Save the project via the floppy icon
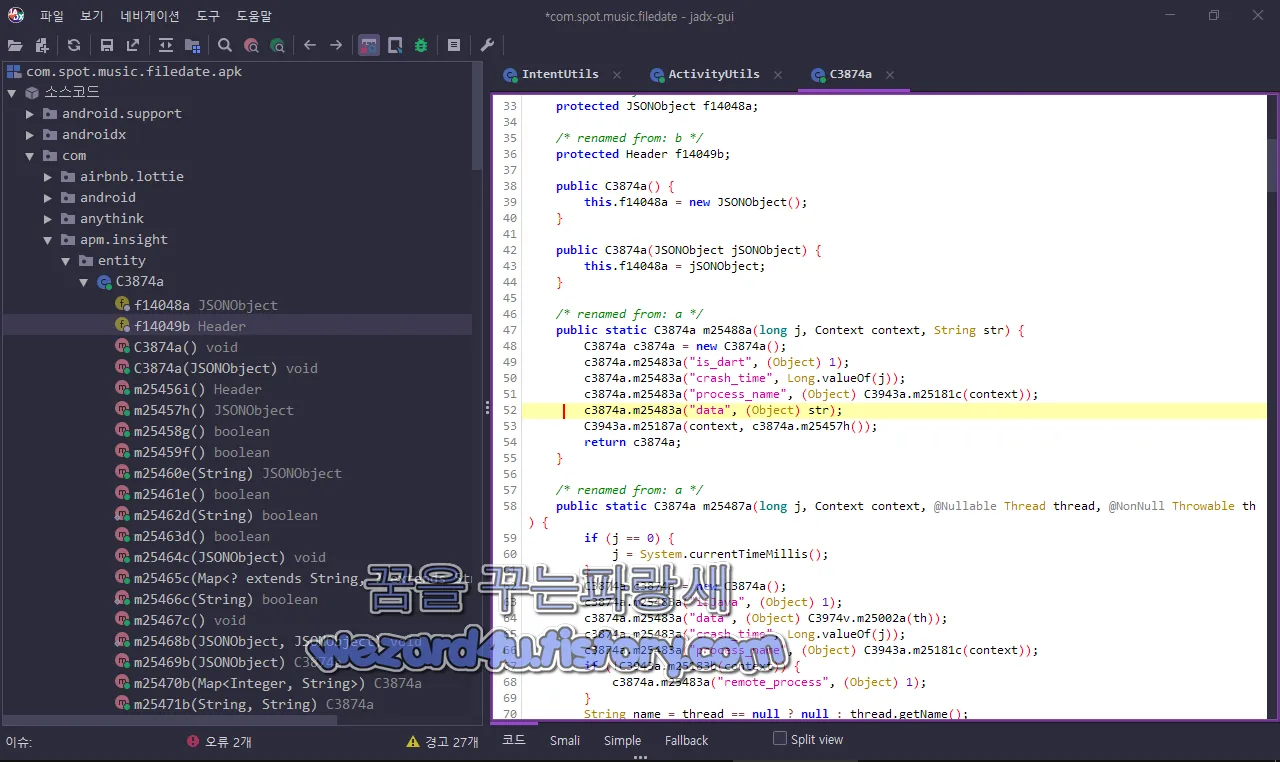Viewport: 1280px width, 762px height. click(x=106, y=45)
